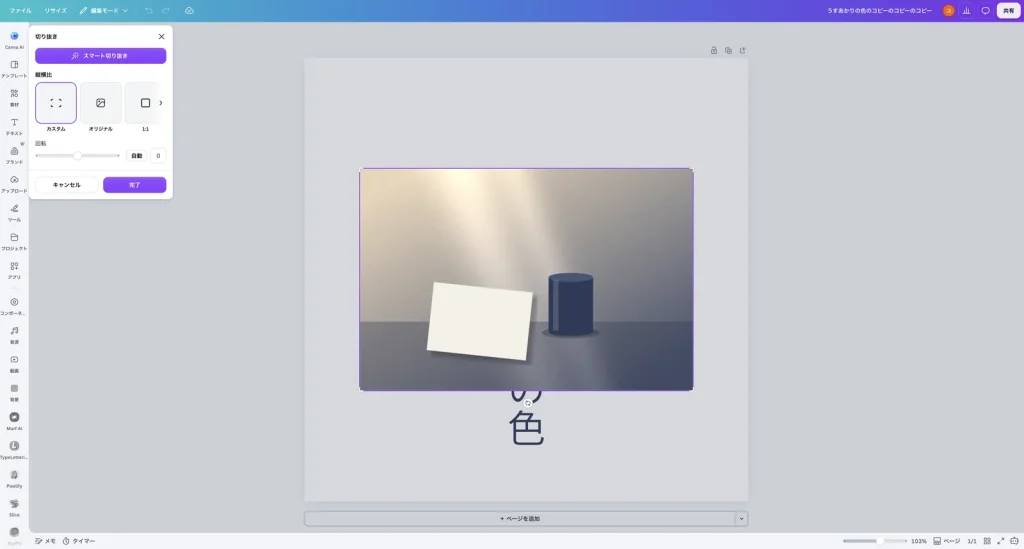Select the 1:1 aspect ratio option
This screenshot has height=549, width=1024.
point(145,103)
